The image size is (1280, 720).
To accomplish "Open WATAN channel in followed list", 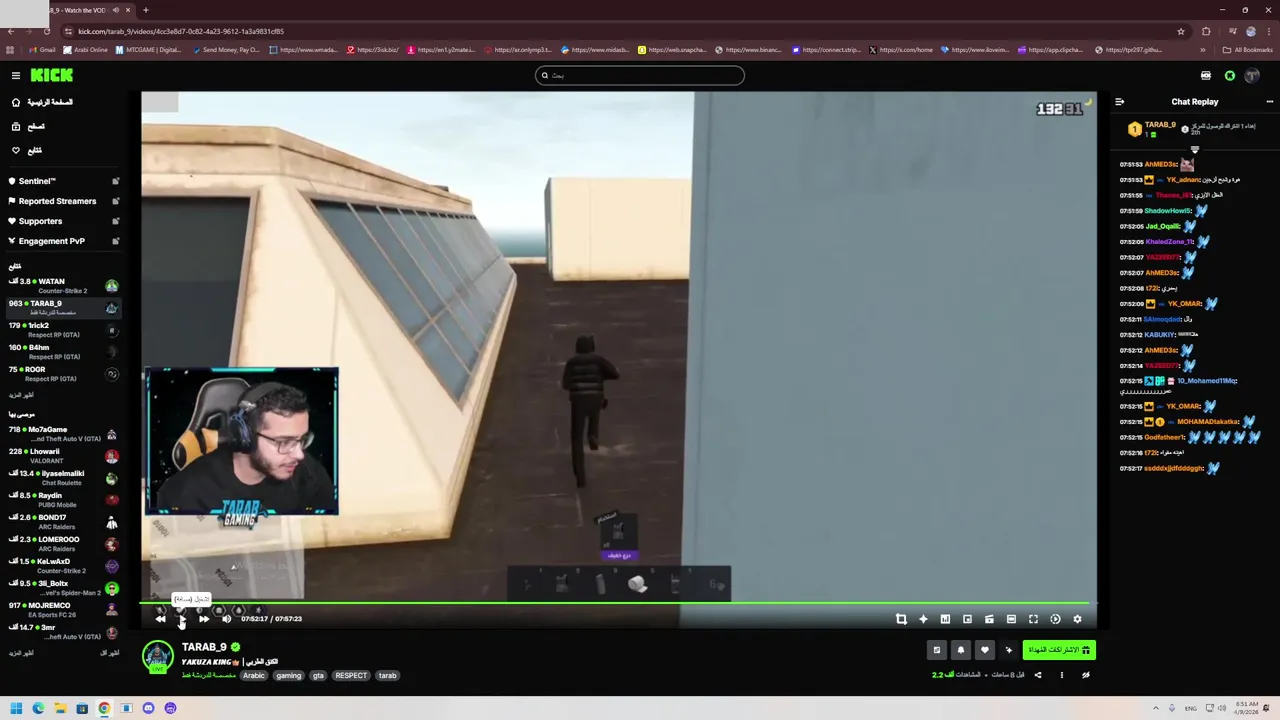I will point(62,286).
